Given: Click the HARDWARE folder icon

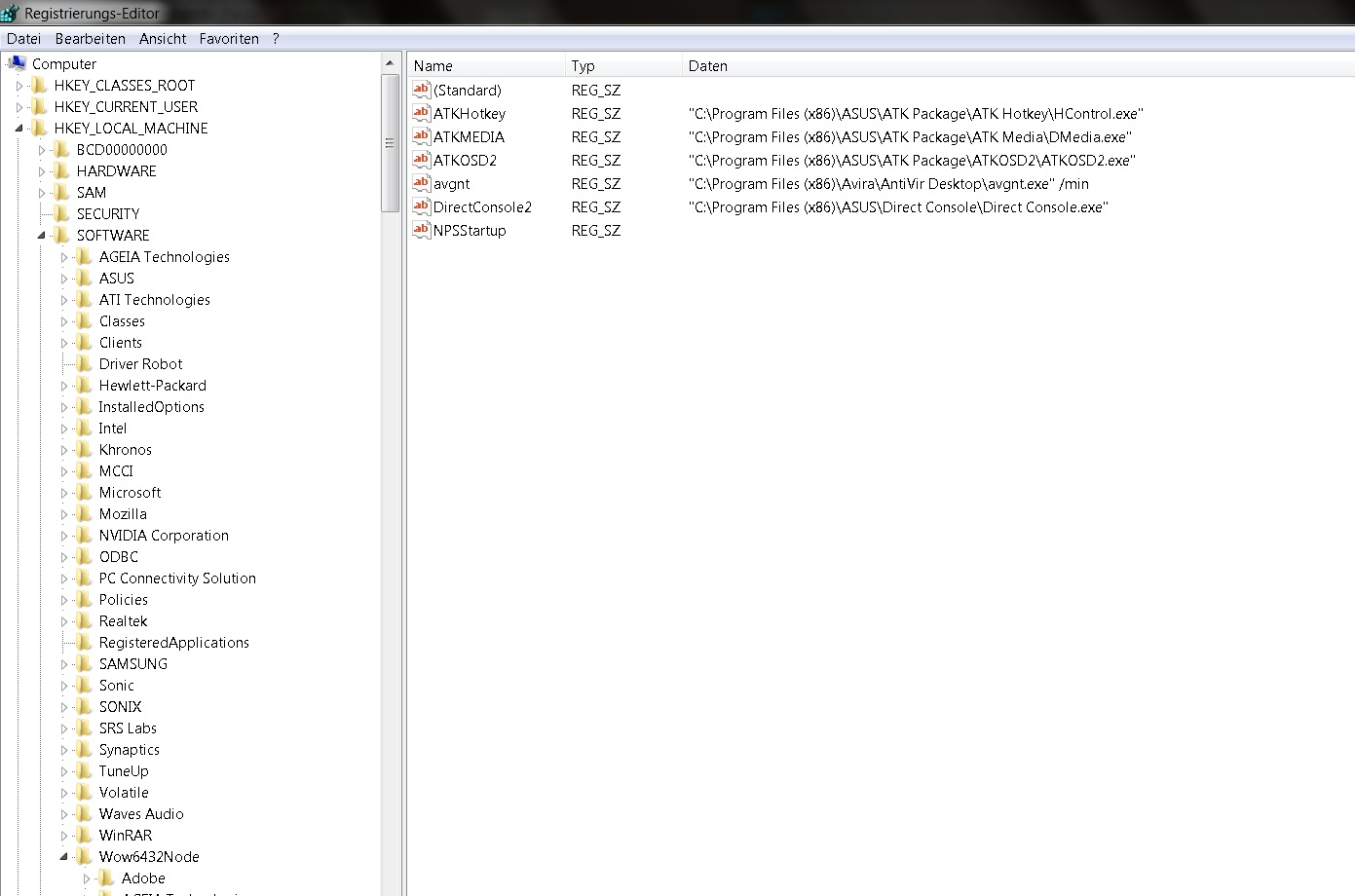Looking at the screenshot, I should (62, 170).
